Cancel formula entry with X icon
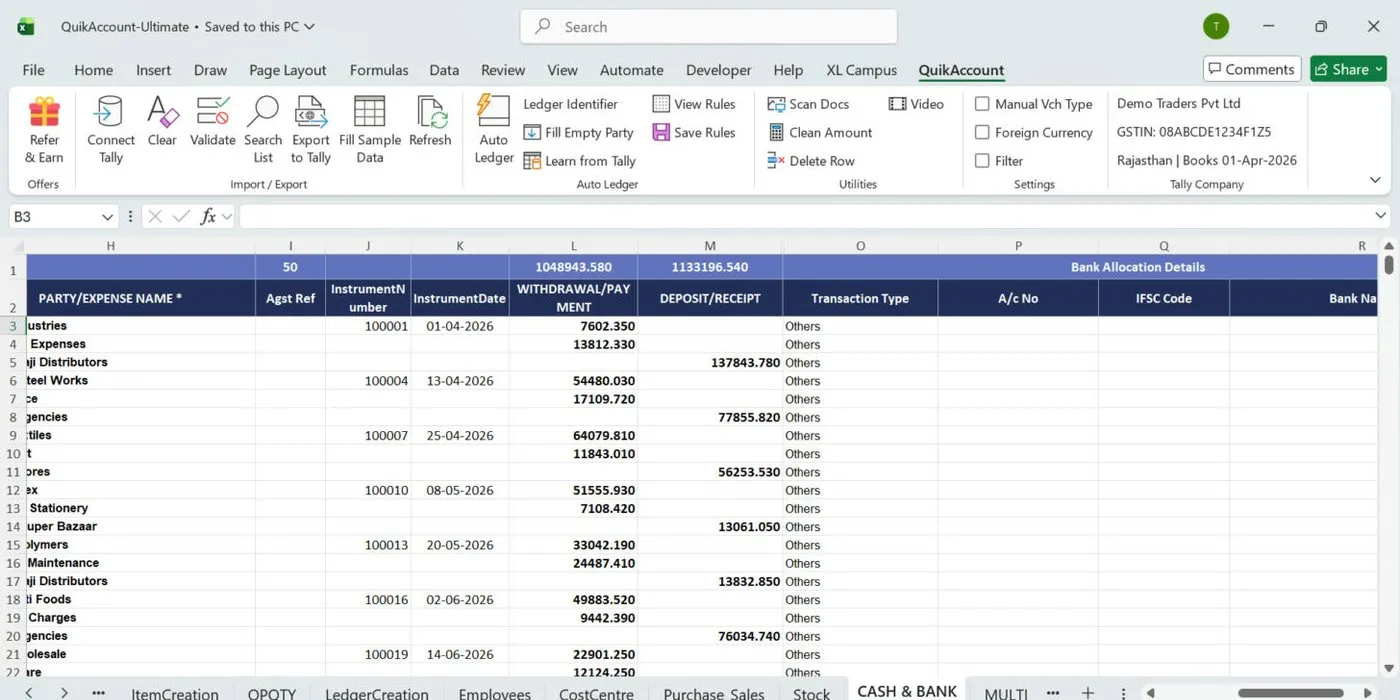Screen dimensions: 1400x700 (155, 216)
